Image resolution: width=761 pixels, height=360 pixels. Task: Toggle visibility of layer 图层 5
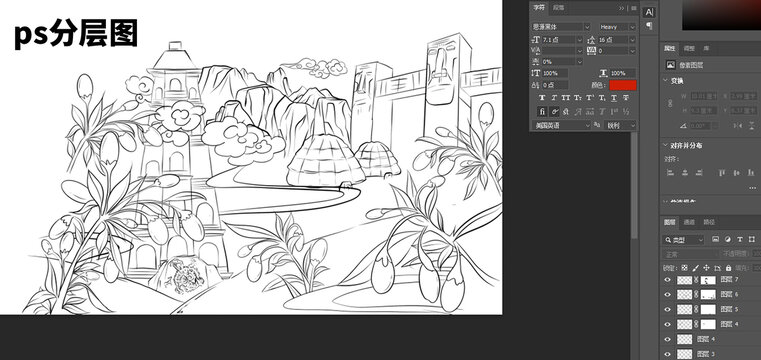(x=667, y=309)
